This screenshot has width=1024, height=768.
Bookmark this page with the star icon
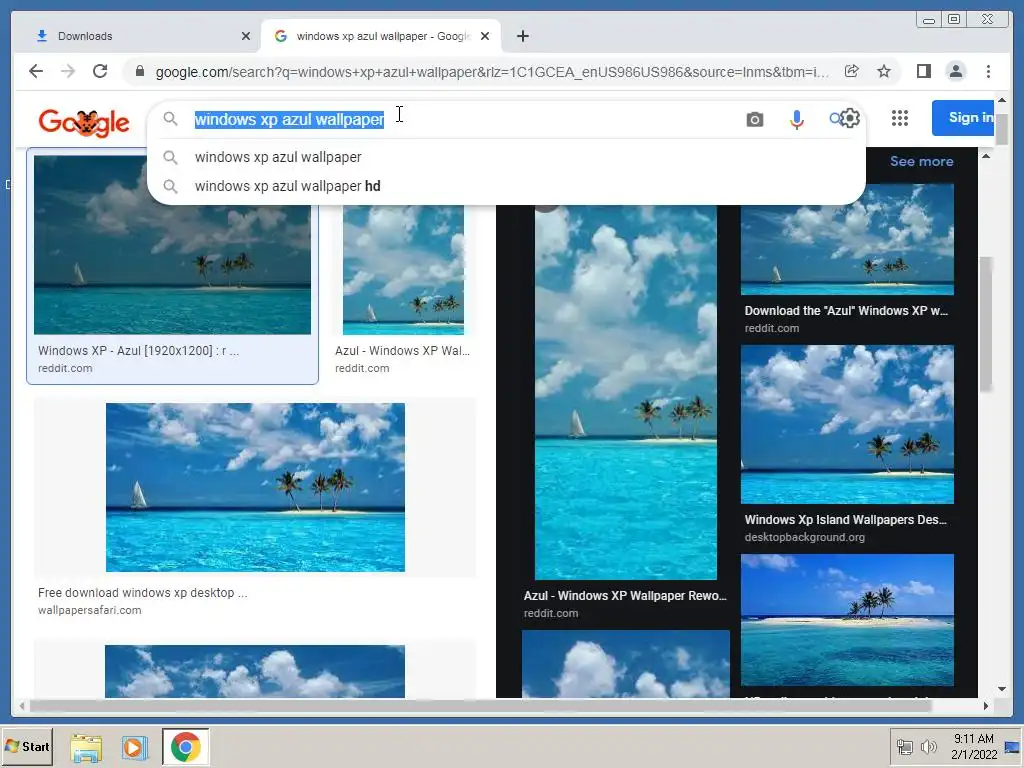tap(884, 71)
